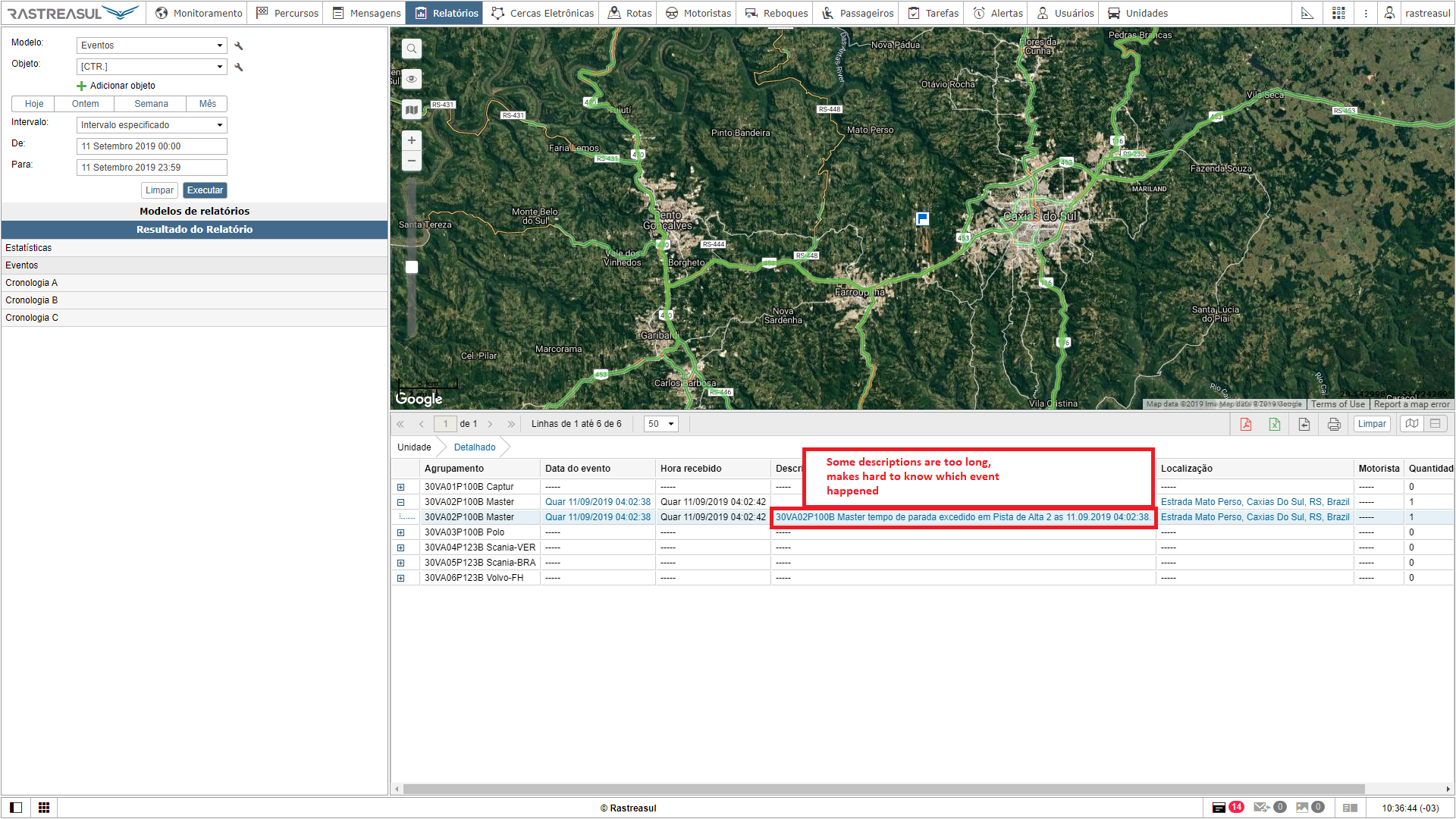Open the apps grid icon in top bar
This screenshot has width=1456, height=819.
point(1338,13)
